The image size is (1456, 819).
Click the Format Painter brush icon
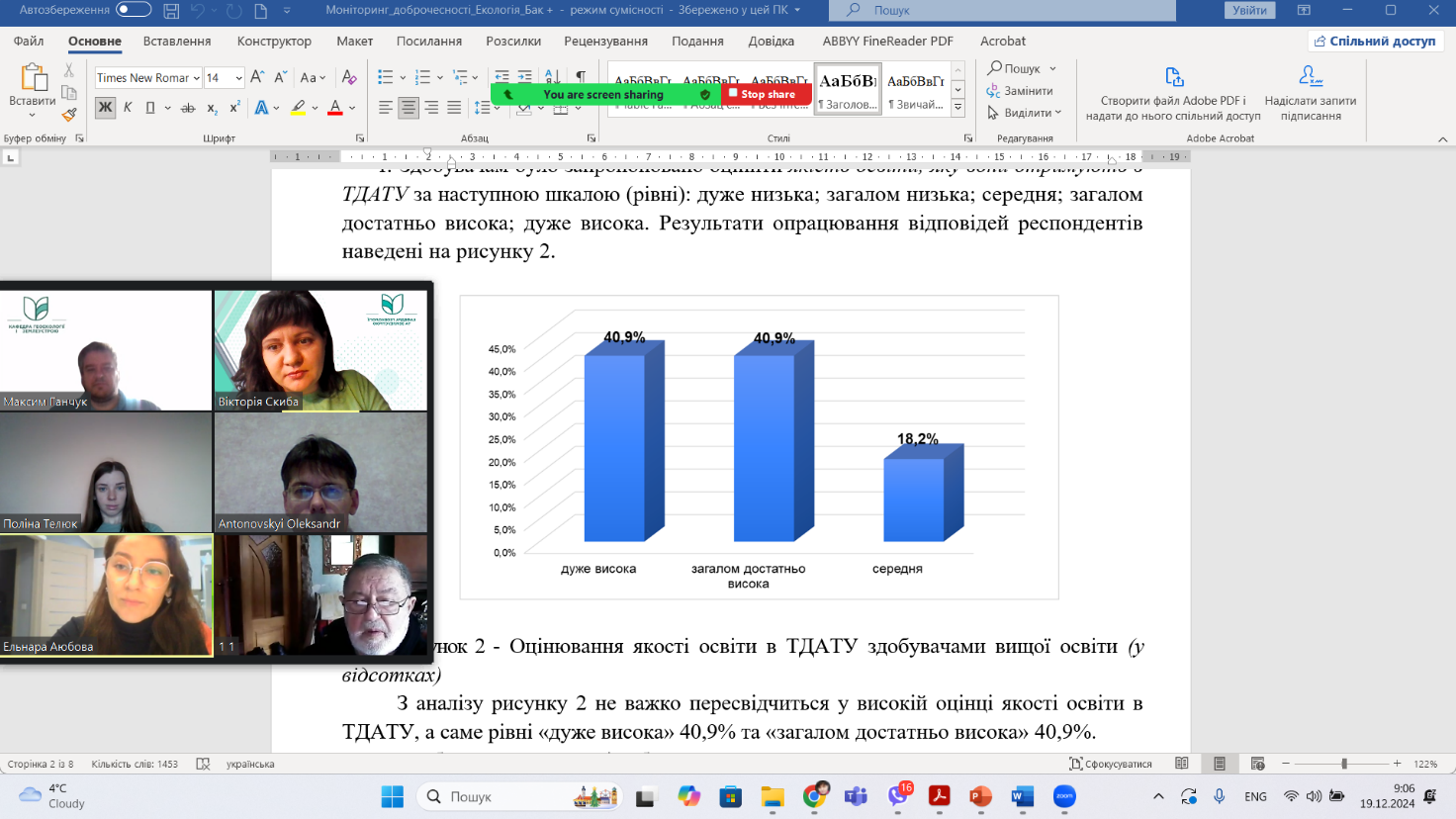click(68, 115)
